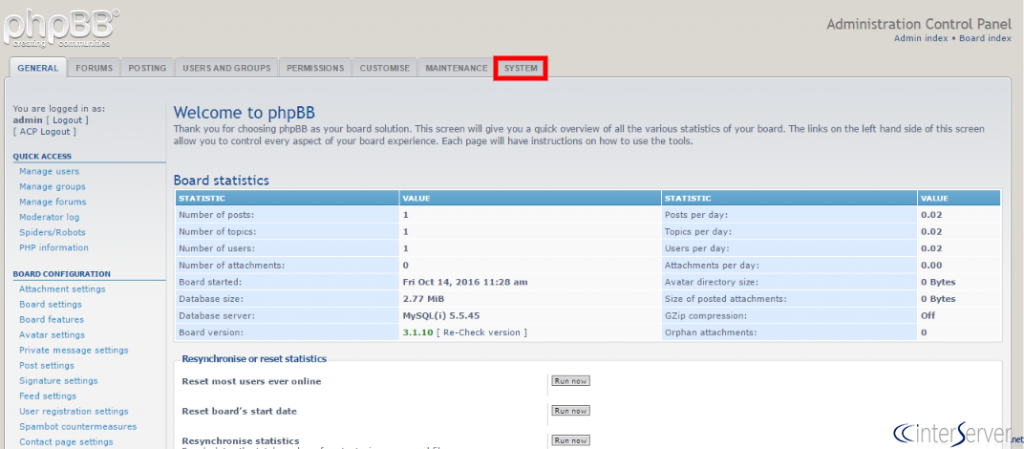
Task: Go to the Permissions tab
Action: coord(315,68)
